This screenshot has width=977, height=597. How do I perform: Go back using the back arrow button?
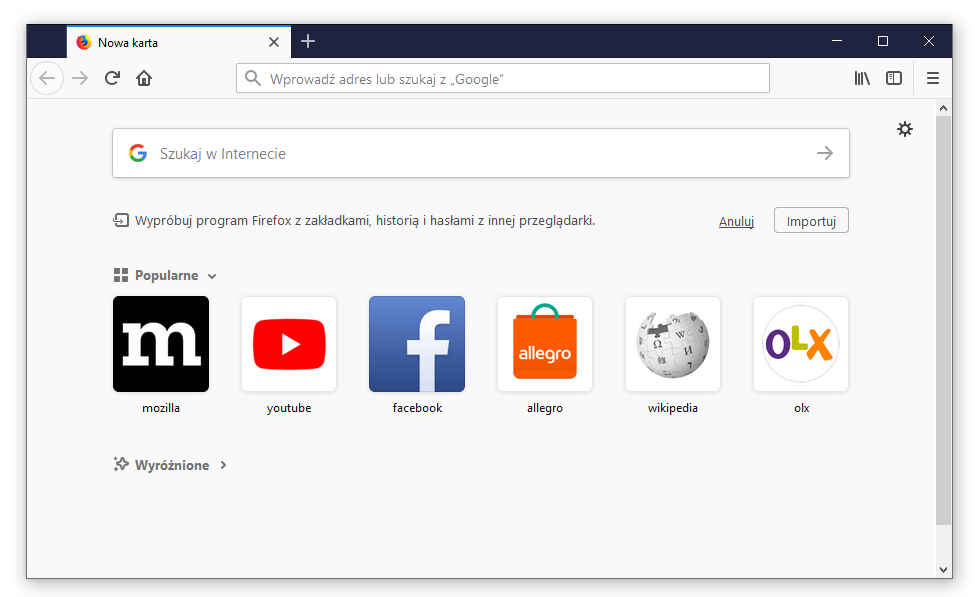(47, 78)
